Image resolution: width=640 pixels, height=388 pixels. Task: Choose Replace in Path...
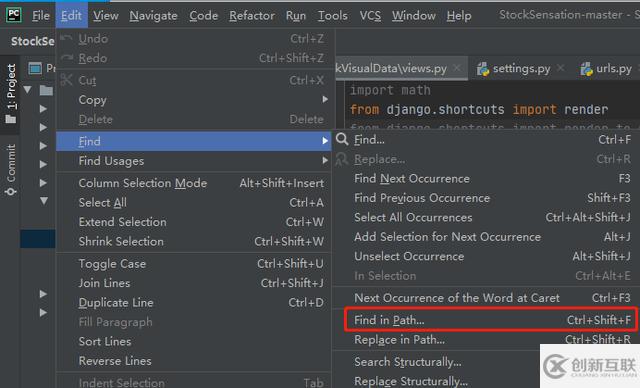click(x=486, y=340)
